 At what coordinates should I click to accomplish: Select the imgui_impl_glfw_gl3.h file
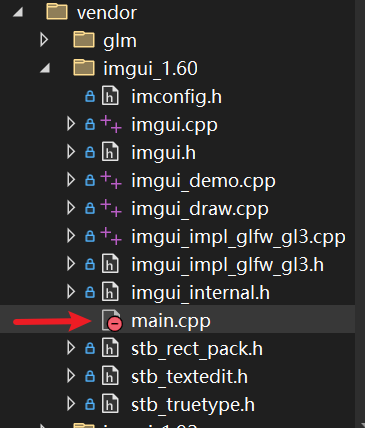[x=227, y=265]
